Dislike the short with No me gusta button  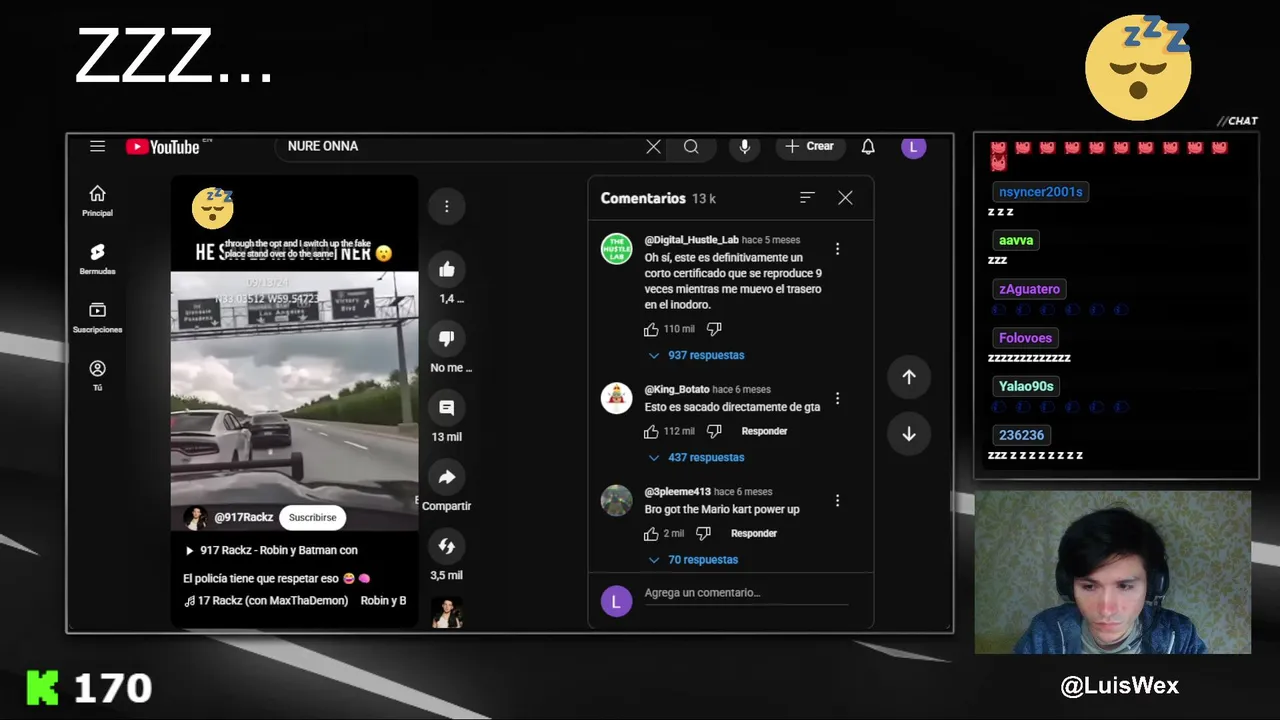[x=447, y=339]
